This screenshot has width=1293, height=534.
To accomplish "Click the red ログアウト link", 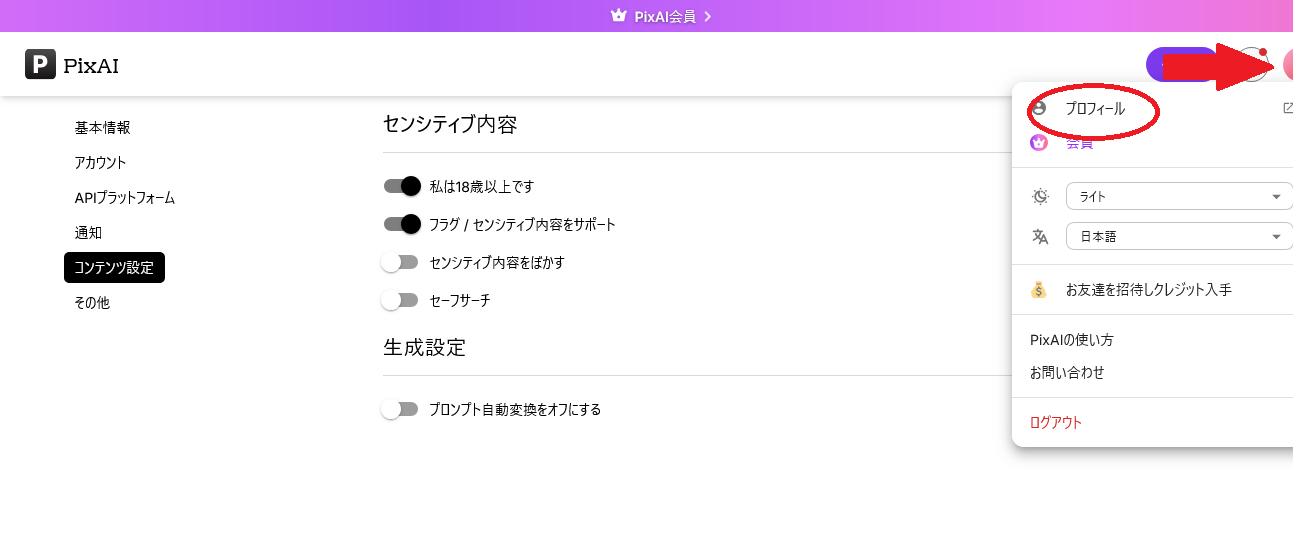I will click(1056, 422).
